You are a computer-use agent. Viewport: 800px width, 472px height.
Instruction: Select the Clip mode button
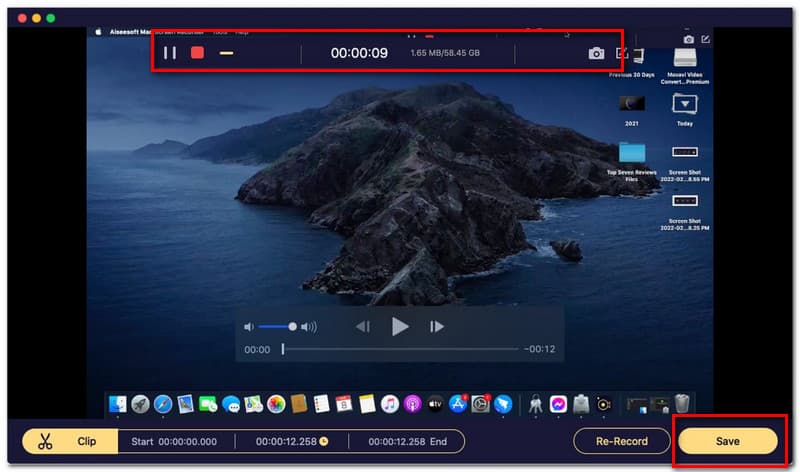tap(86, 441)
